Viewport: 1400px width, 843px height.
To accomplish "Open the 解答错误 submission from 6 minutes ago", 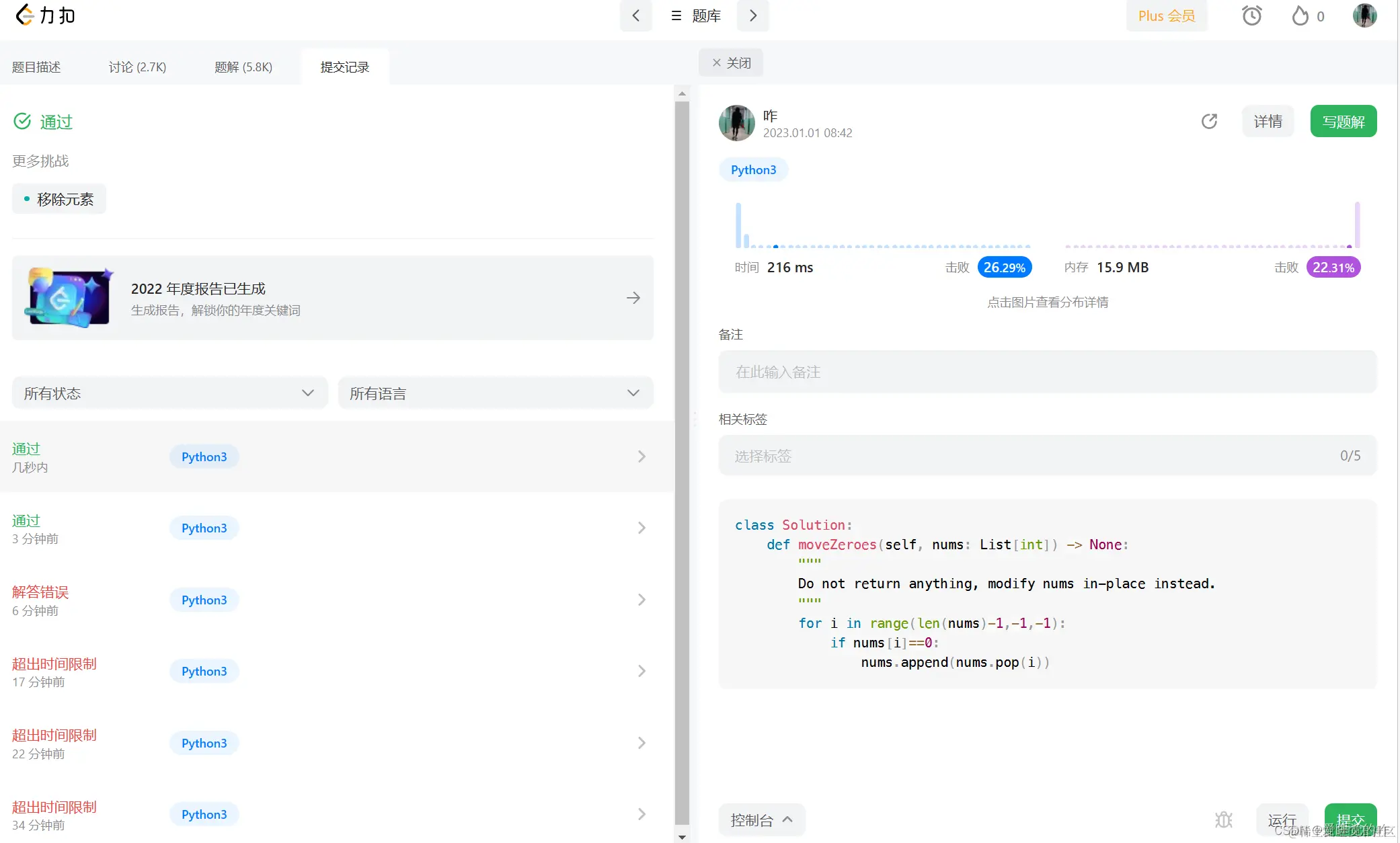I will [x=329, y=600].
